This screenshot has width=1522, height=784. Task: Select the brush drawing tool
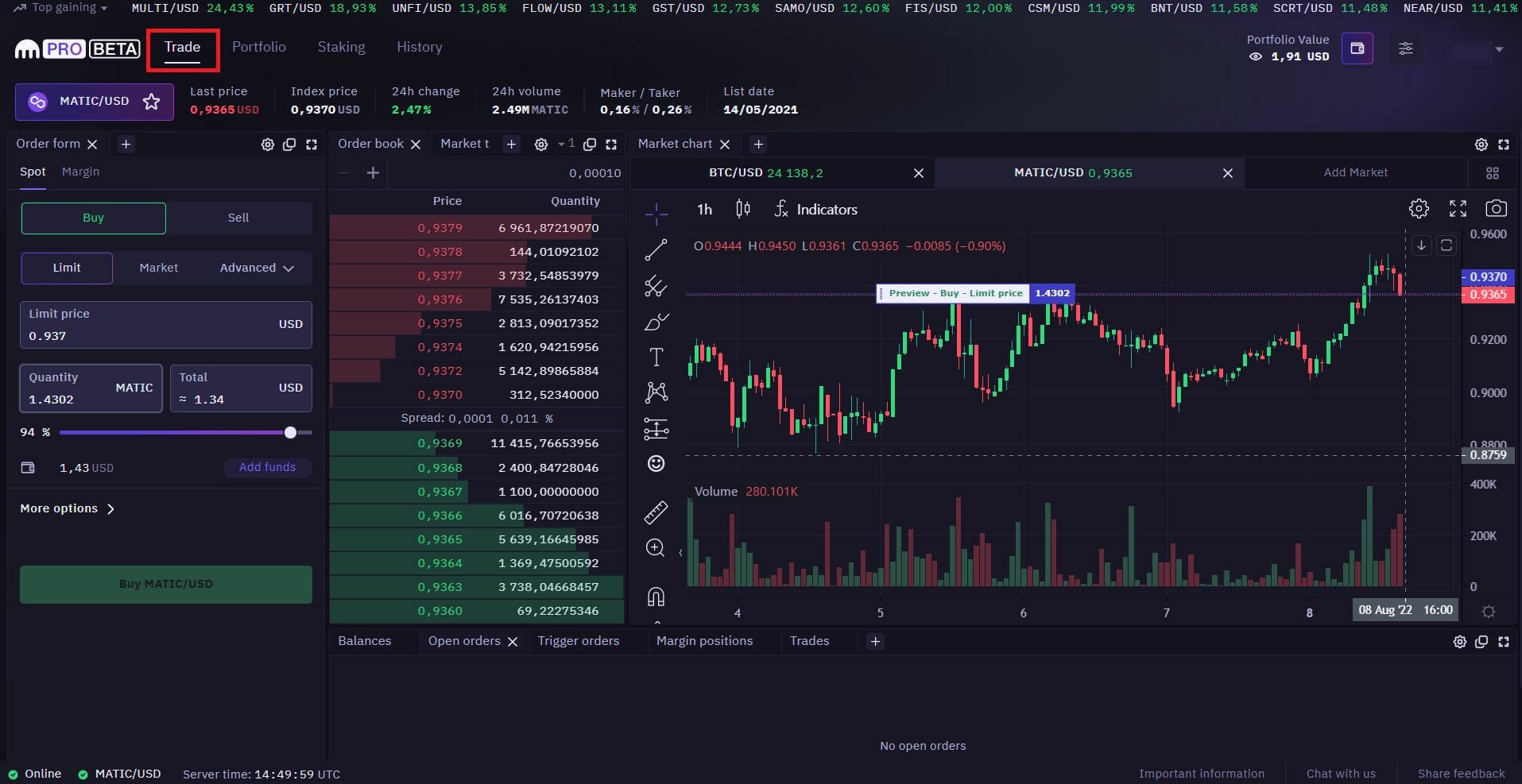[656, 322]
